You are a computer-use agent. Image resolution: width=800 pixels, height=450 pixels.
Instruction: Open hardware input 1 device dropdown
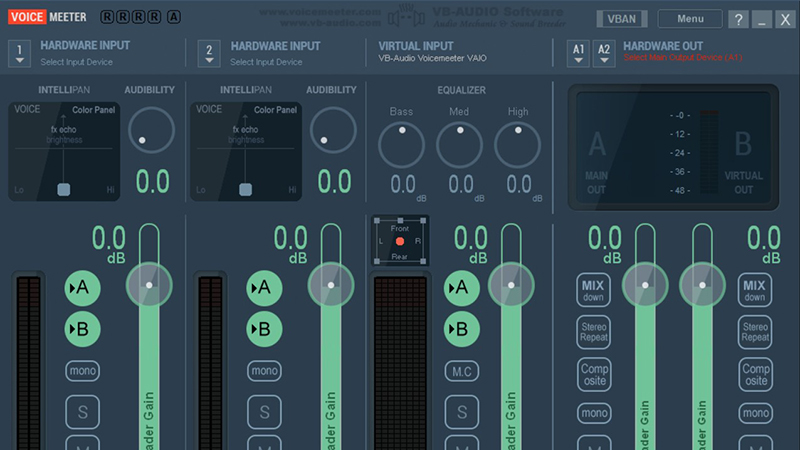tap(19, 54)
